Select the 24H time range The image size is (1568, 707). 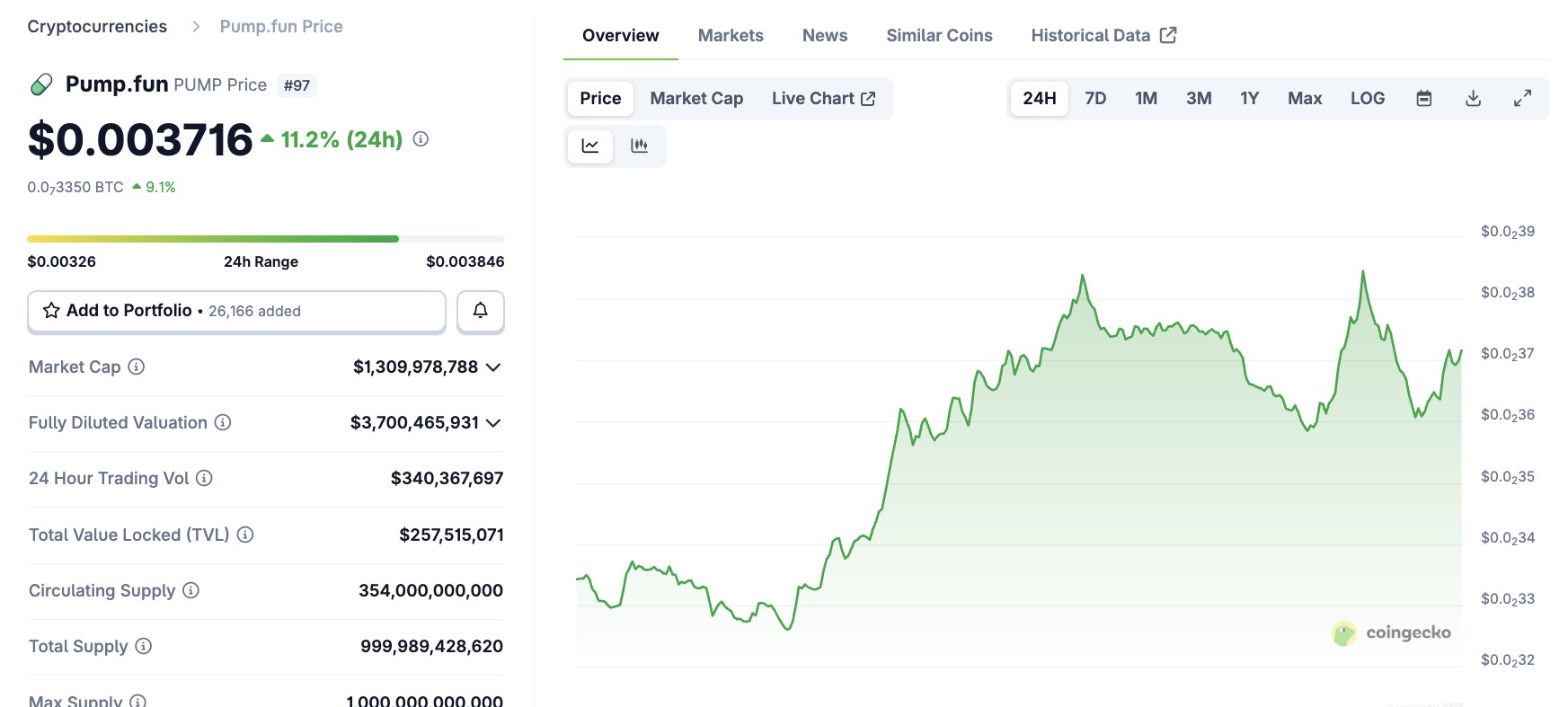click(1040, 99)
